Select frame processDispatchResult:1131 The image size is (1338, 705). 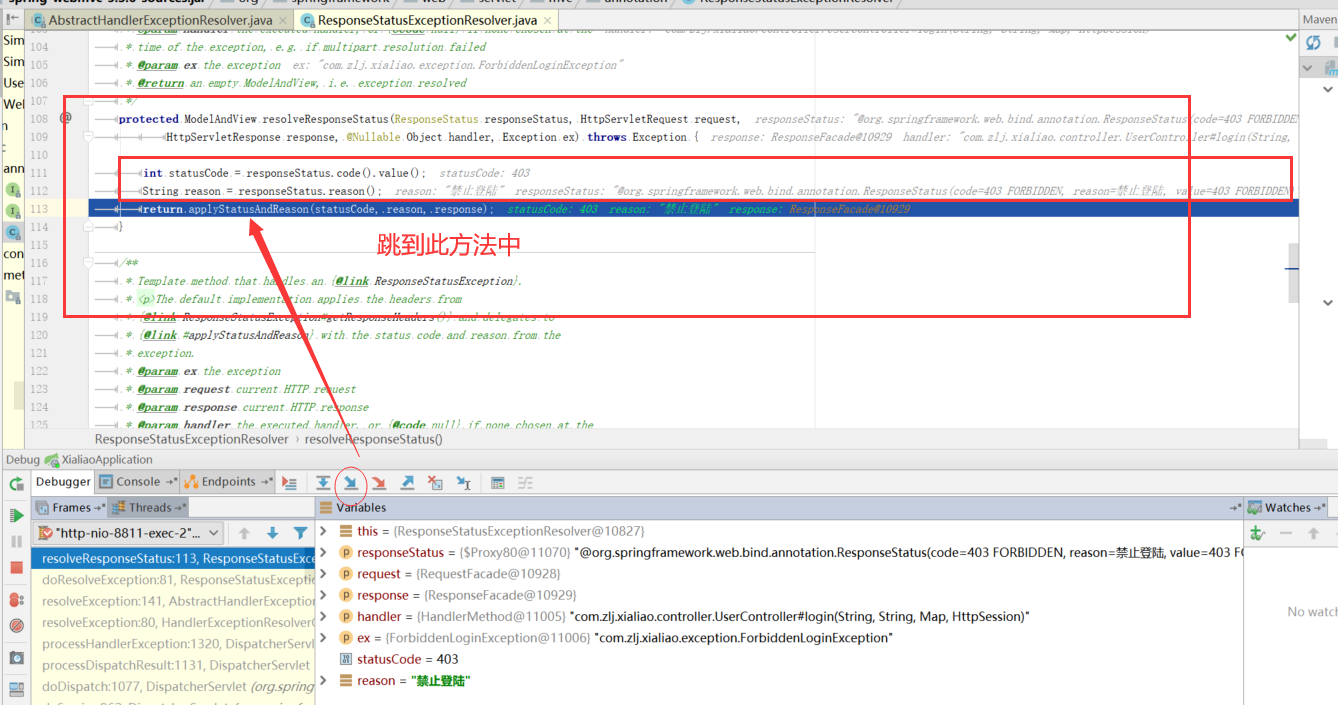point(172,665)
